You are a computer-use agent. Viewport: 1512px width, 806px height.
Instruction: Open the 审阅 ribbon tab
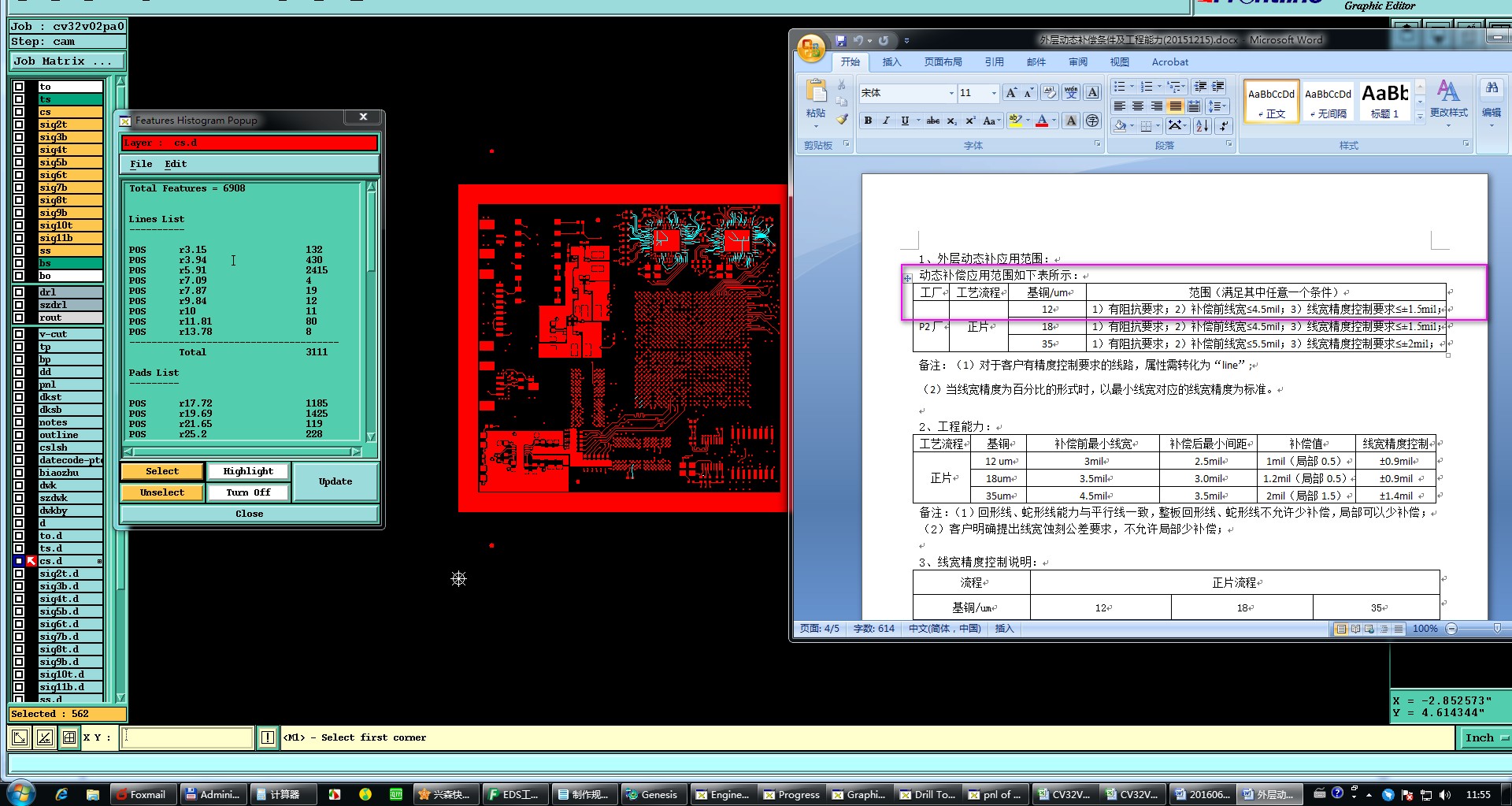point(1078,61)
